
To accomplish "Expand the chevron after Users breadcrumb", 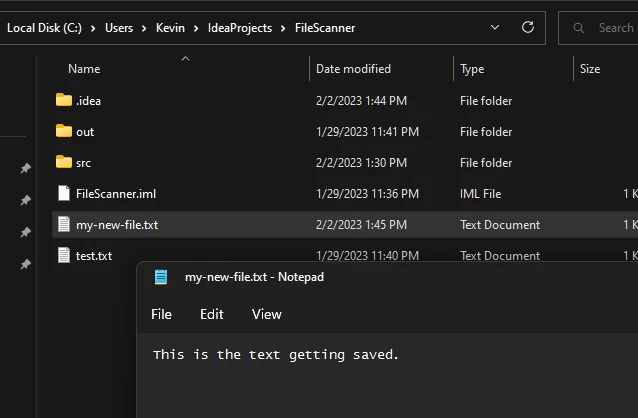I will coord(145,28).
